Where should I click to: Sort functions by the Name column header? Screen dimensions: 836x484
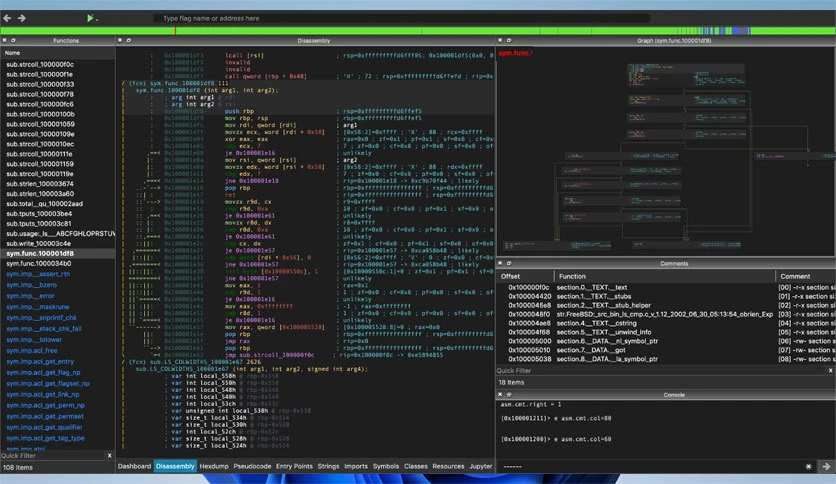tap(58, 53)
